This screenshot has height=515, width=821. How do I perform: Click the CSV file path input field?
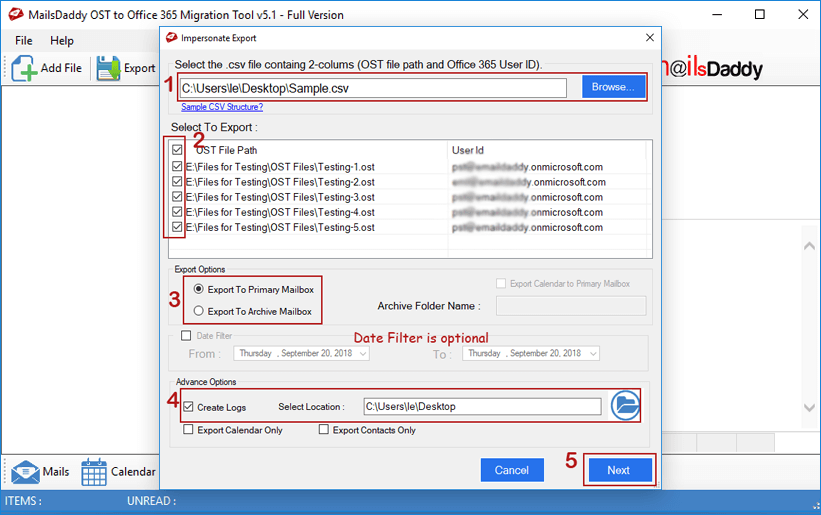[373, 88]
